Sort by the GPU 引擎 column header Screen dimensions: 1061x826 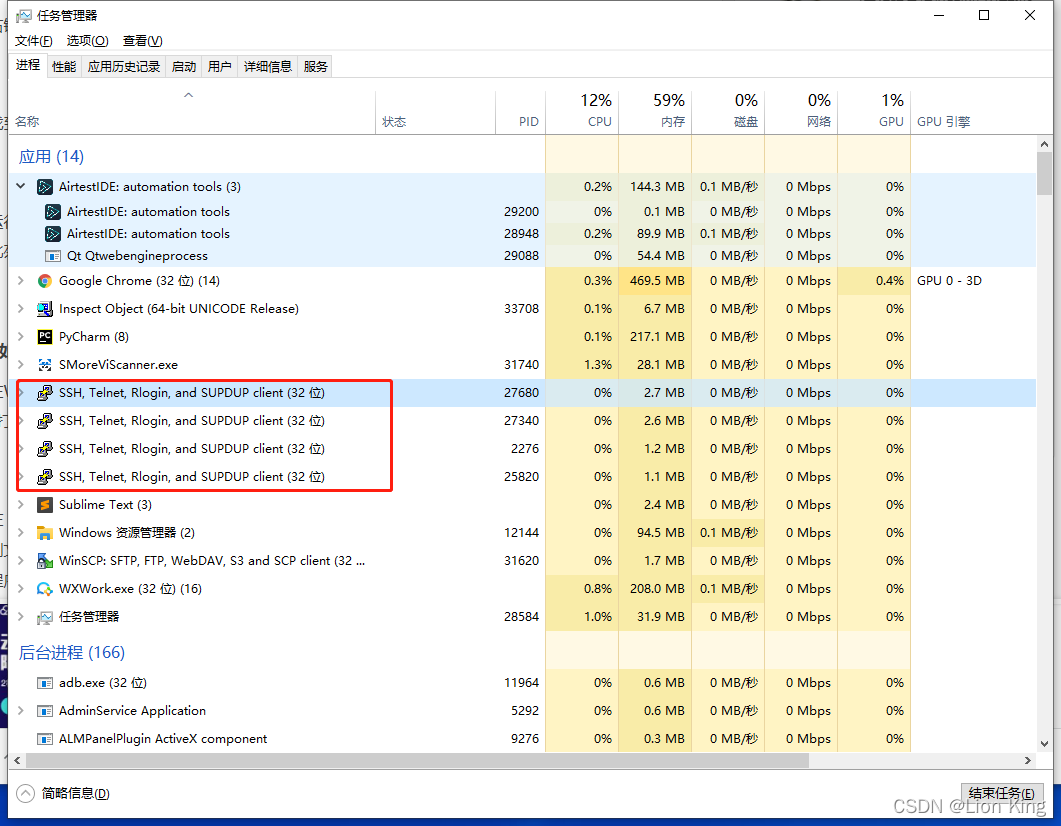point(973,112)
